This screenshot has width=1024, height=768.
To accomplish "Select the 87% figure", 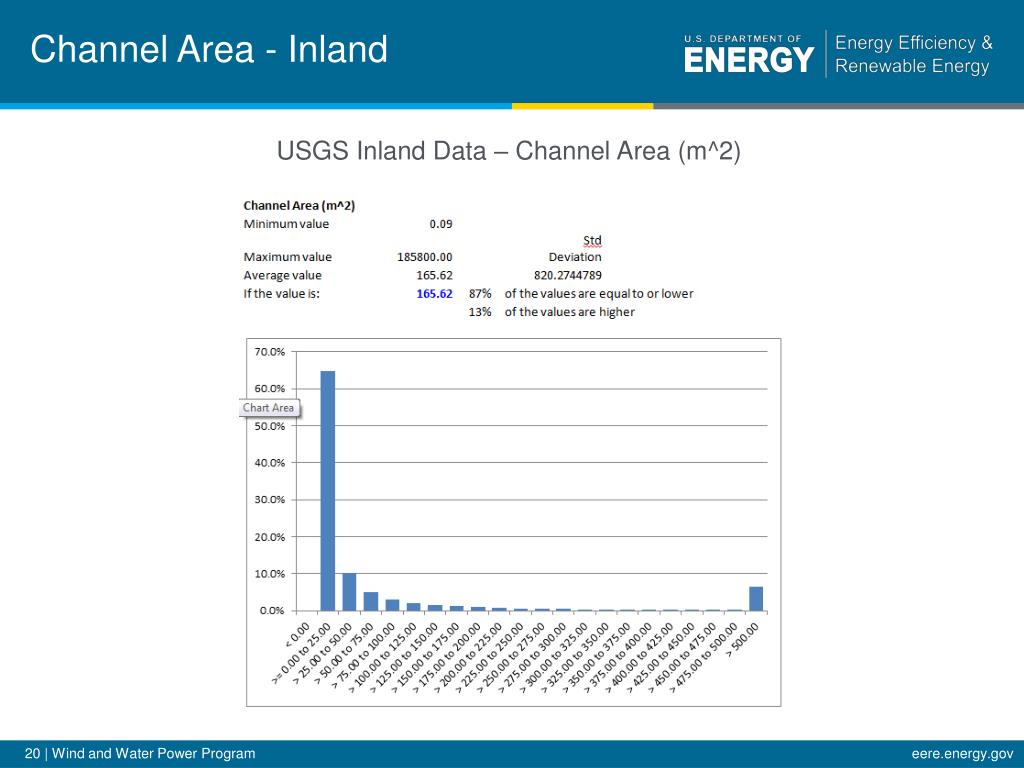I will [x=480, y=293].
